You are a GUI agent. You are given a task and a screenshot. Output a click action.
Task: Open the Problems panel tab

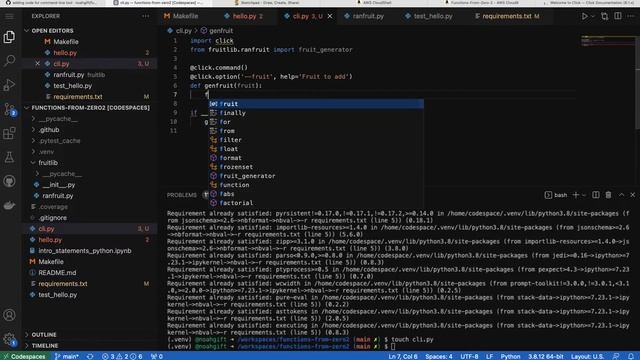[182, 195]
